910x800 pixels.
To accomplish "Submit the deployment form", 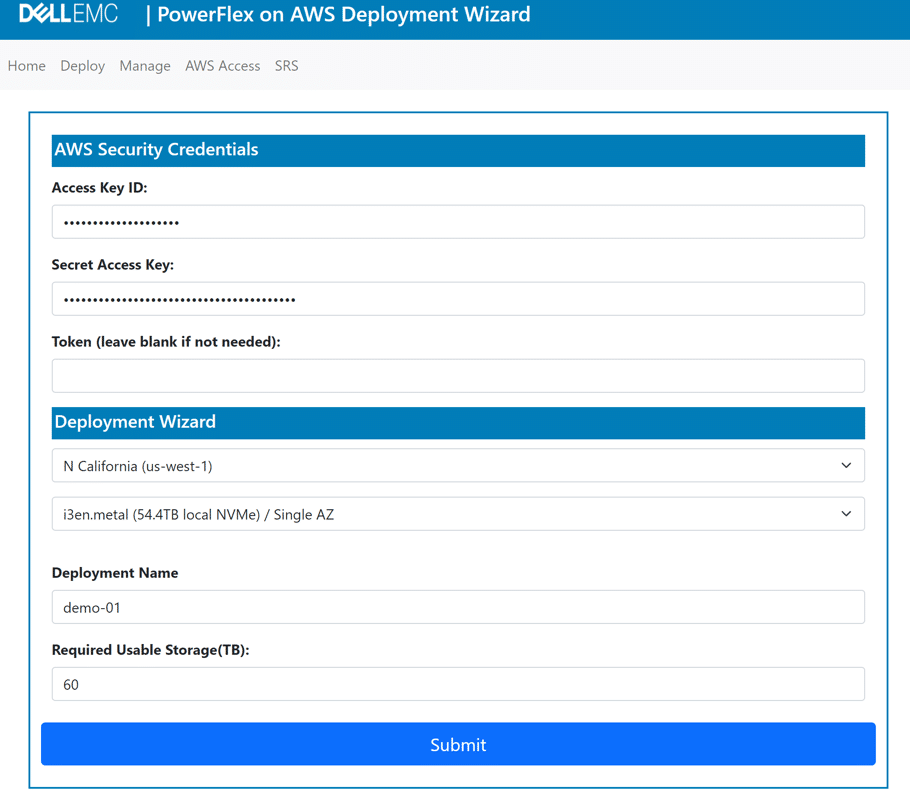I will [x=458, y=744].
